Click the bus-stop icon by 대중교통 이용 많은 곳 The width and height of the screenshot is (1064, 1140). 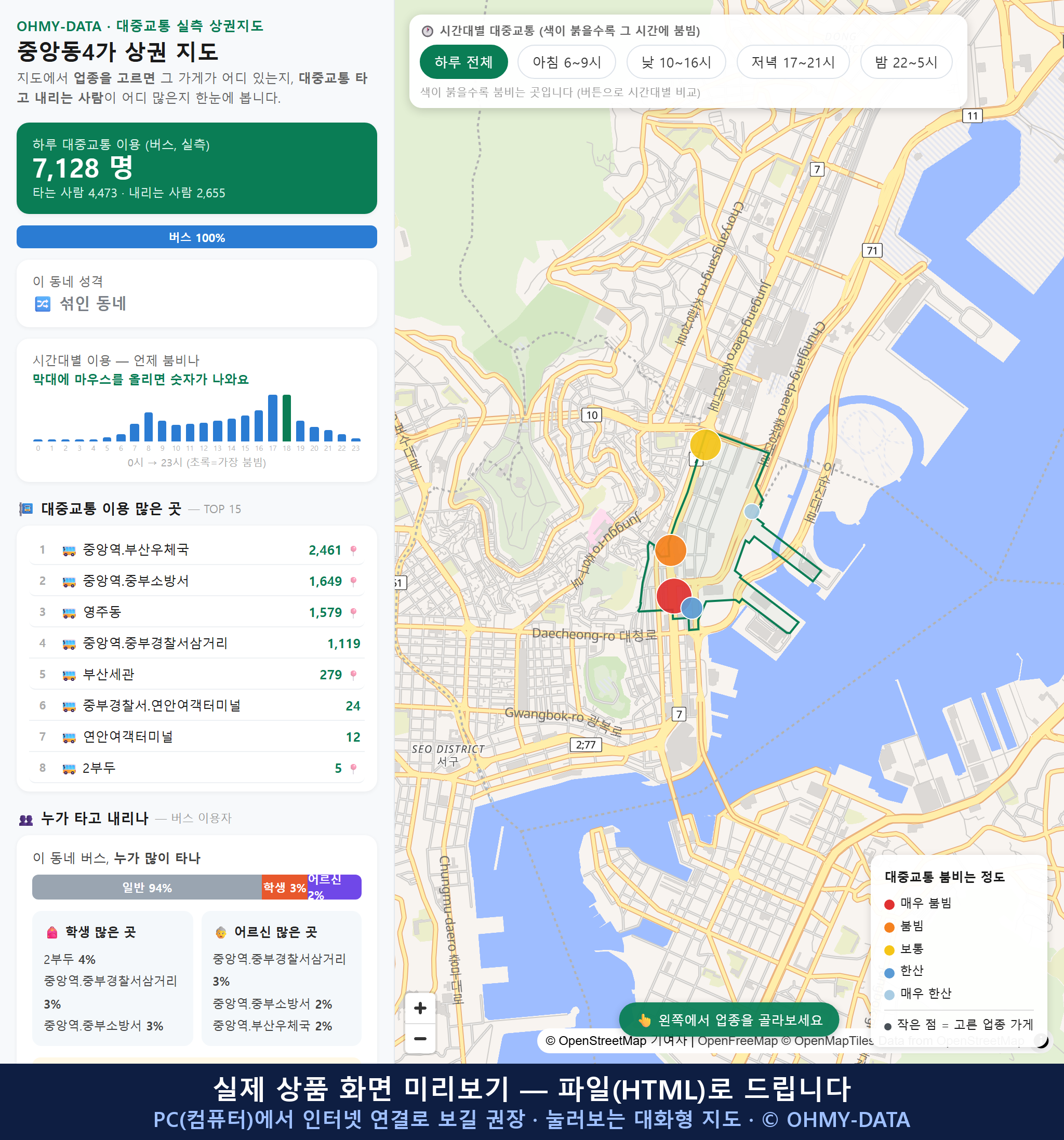pyautogui.click(x=26, y=508)
